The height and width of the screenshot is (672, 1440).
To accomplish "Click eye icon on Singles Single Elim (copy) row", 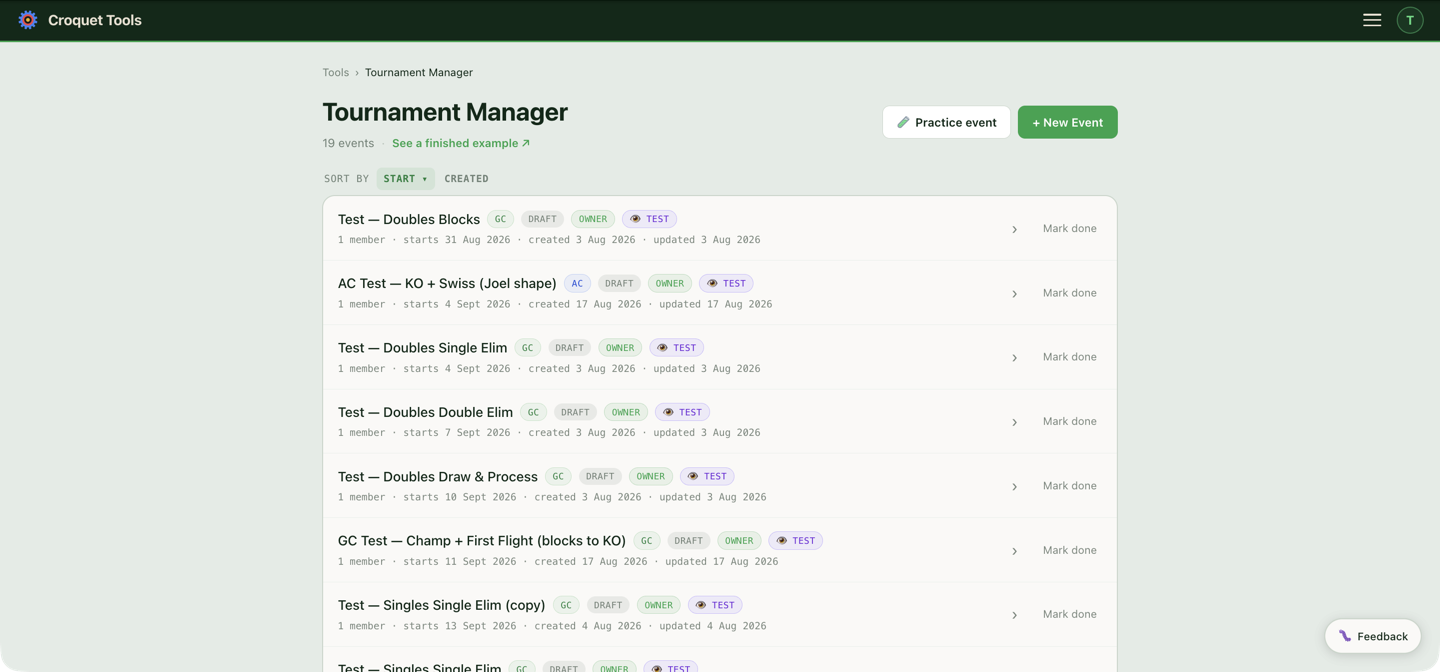I will tap(701, 605).
